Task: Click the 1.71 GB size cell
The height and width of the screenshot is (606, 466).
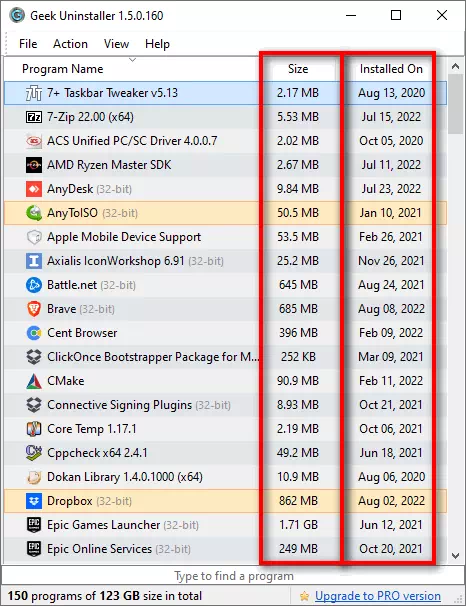Action: pyautogui.click(x=298, y=525)
